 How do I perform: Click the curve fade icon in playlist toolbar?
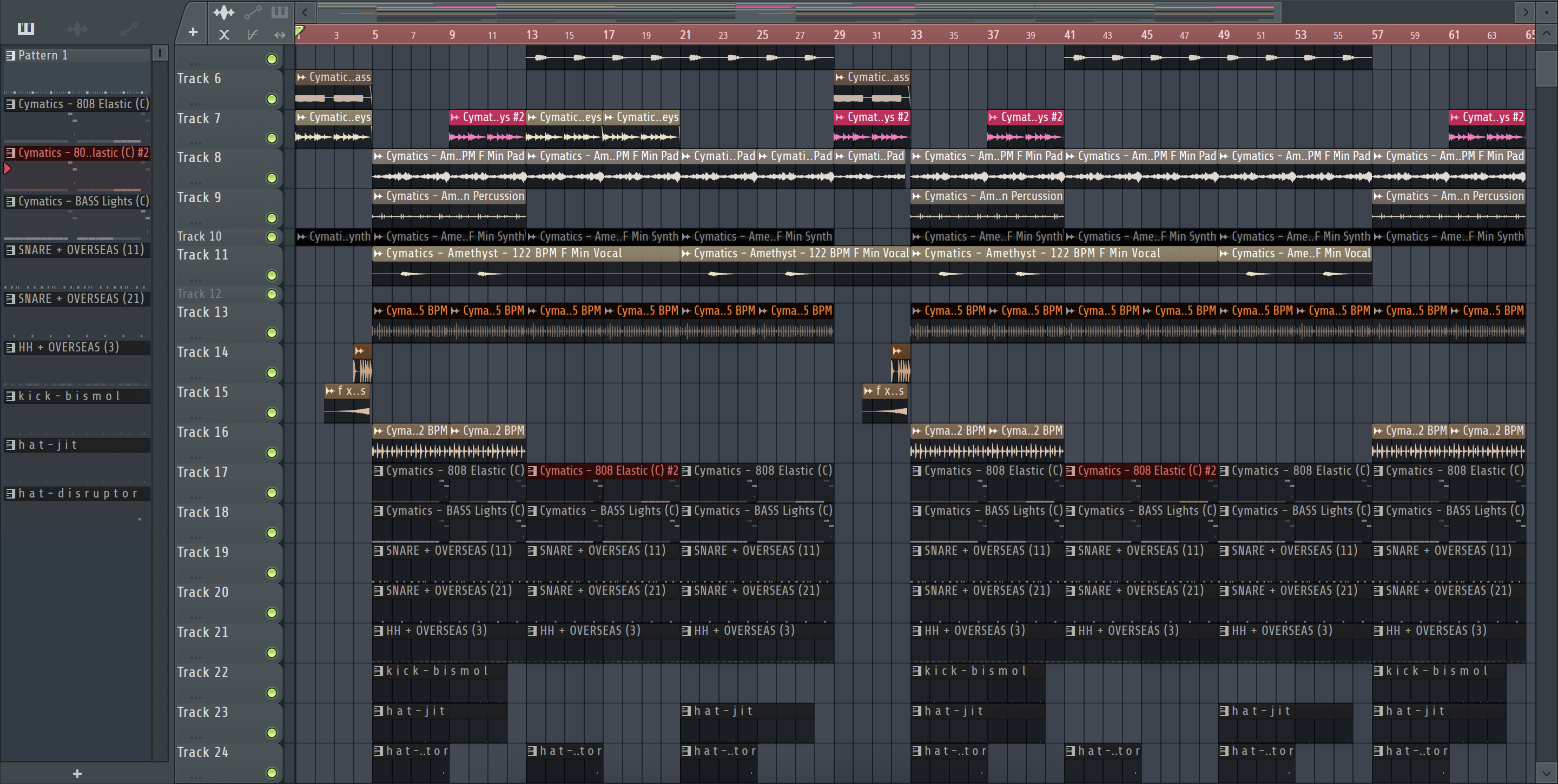click(x=253, y=35)
